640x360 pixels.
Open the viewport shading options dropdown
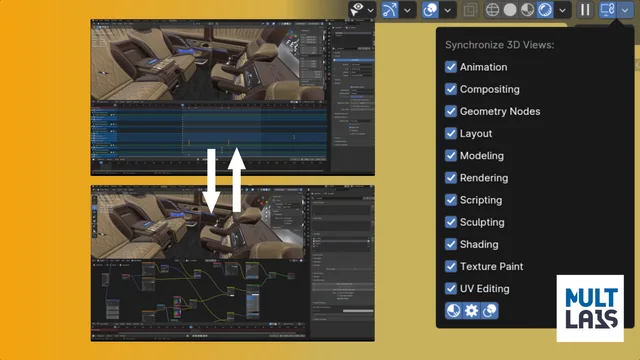[x=562, y=10]
